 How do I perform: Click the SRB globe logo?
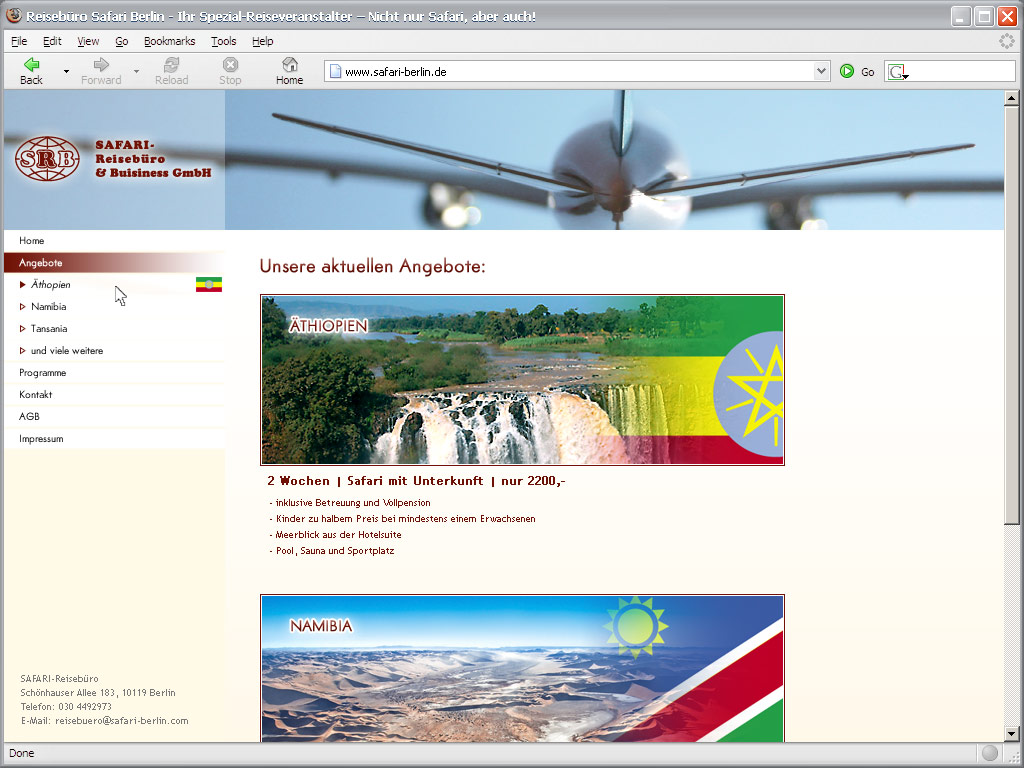[47, 159]
